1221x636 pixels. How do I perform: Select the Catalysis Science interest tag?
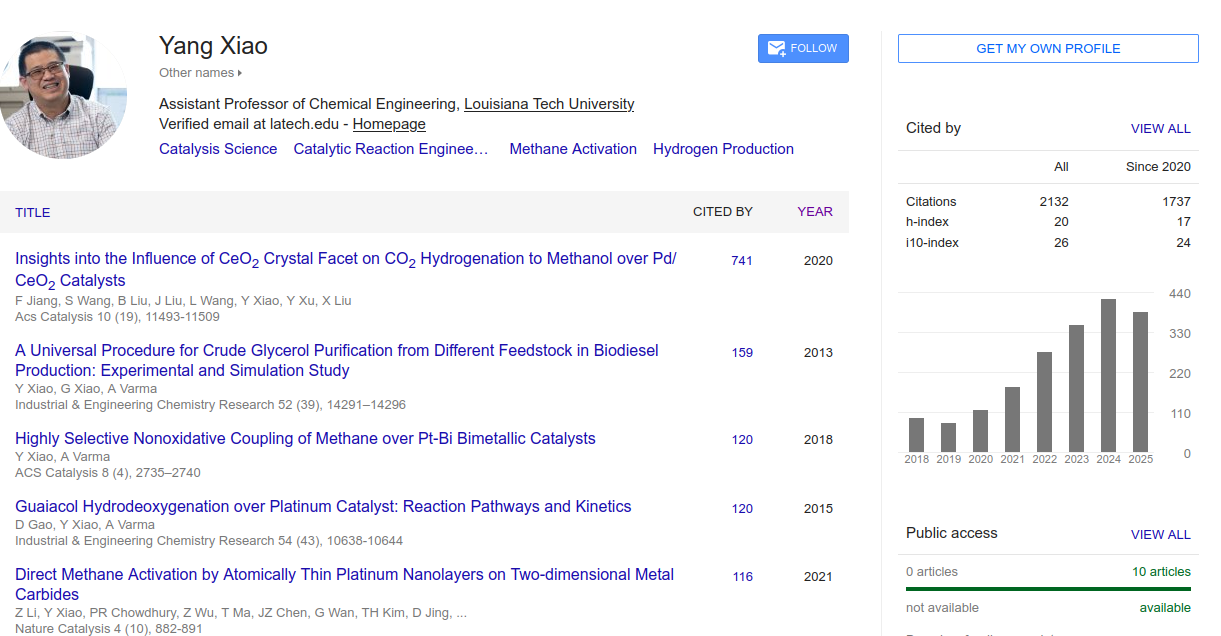(218, 149)
